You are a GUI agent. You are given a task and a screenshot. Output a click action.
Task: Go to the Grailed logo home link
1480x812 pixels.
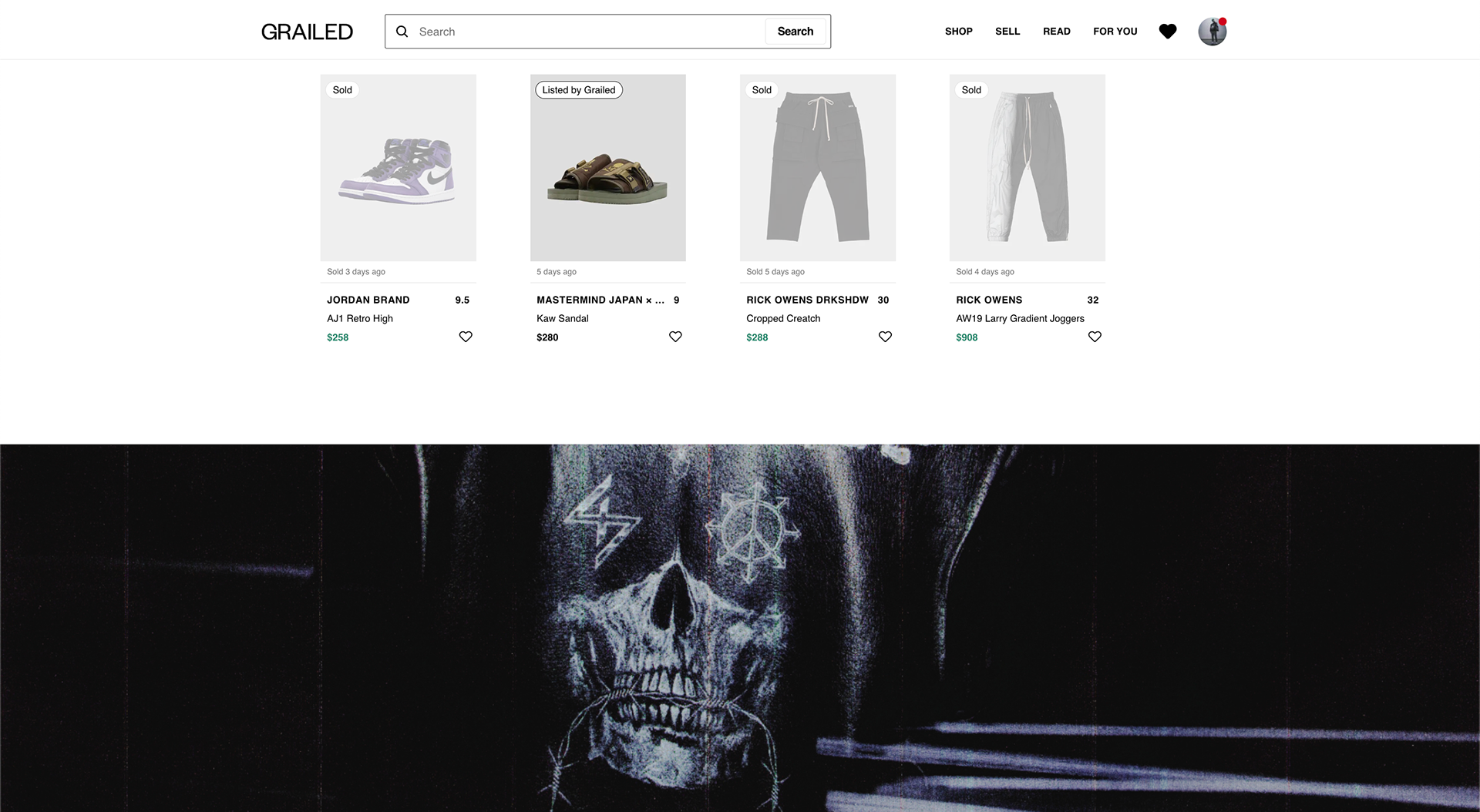pos(307,32)
